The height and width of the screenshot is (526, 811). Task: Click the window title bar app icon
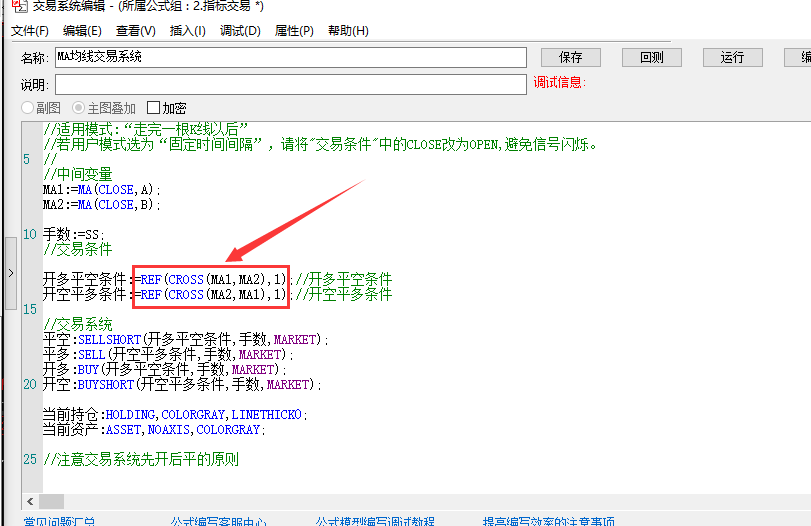pos(20,6)
